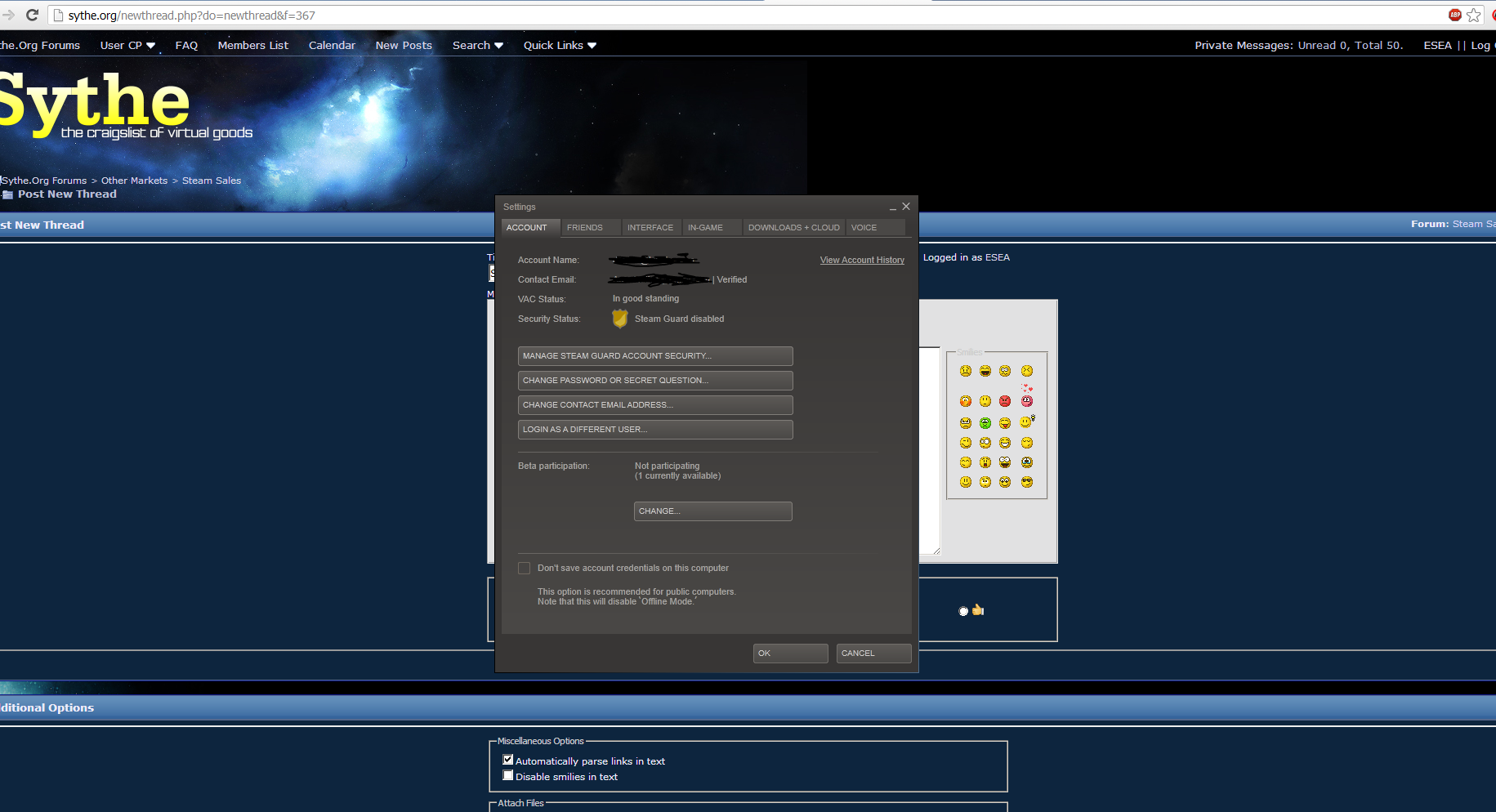This screenshot has height=812, width=1496.
Task: Click the Logged in as ESEA username
Action: (x=998, y=257)
